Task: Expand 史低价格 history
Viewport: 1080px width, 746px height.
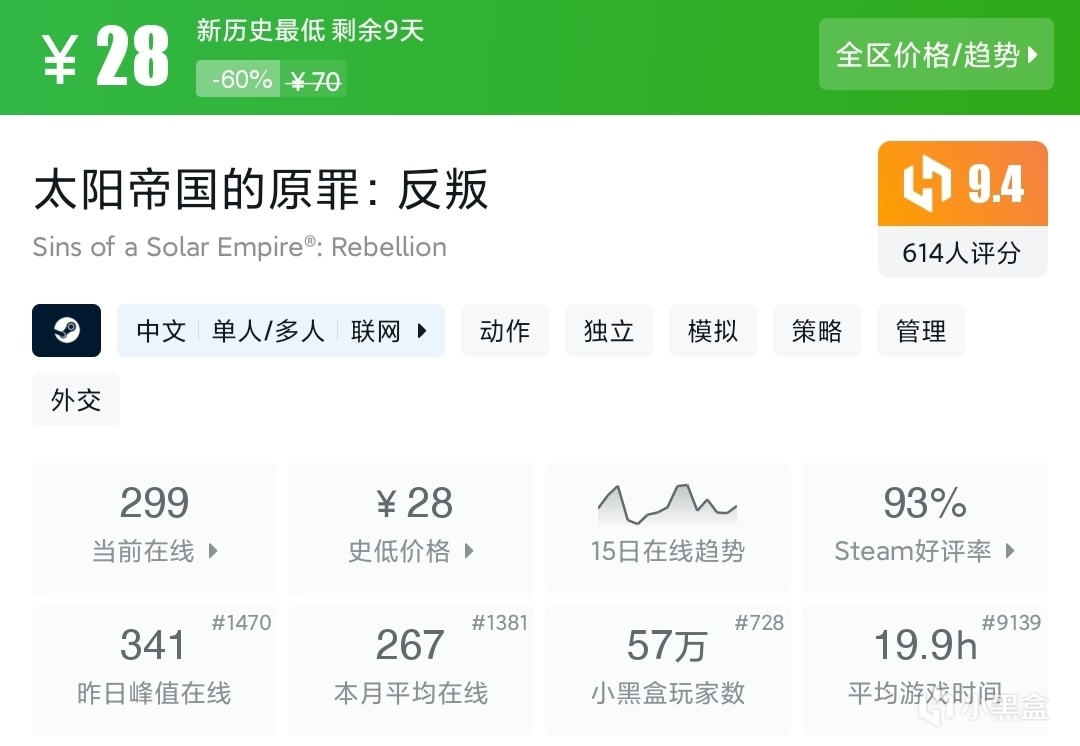Action: [411, 527]
